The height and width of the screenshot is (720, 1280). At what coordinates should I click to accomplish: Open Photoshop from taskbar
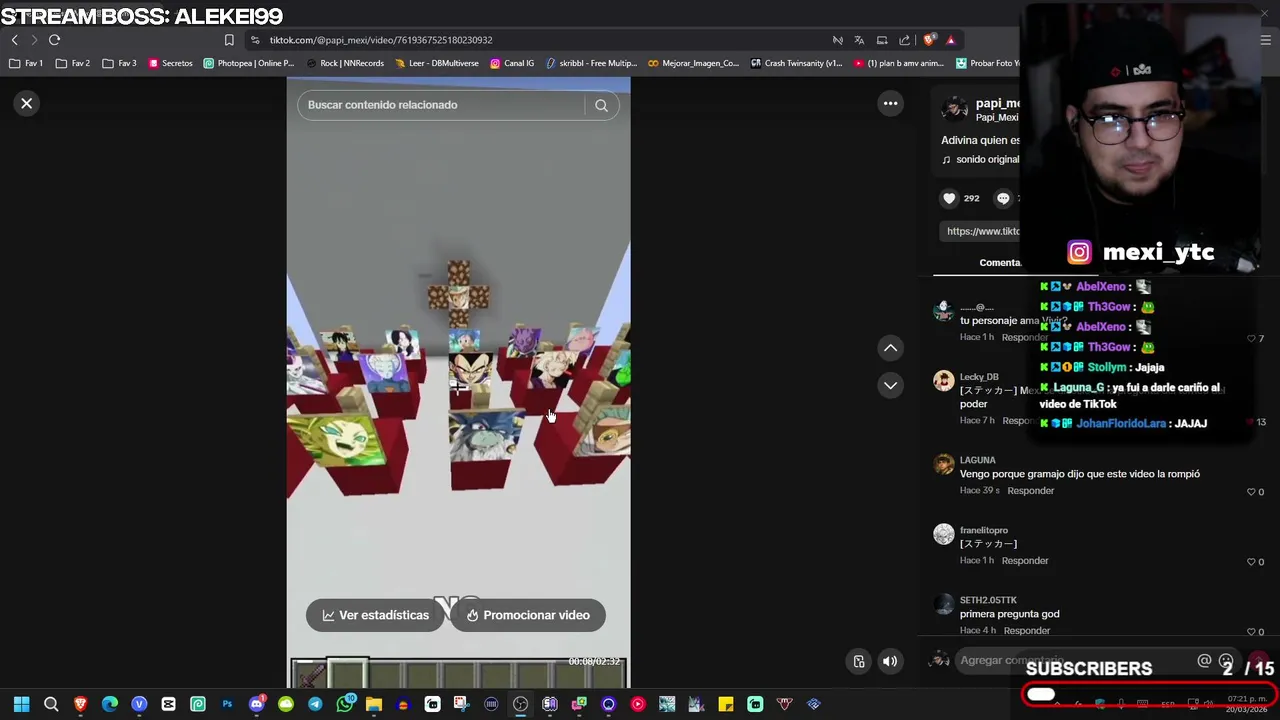pyautogui.click(x=227, y=704)
